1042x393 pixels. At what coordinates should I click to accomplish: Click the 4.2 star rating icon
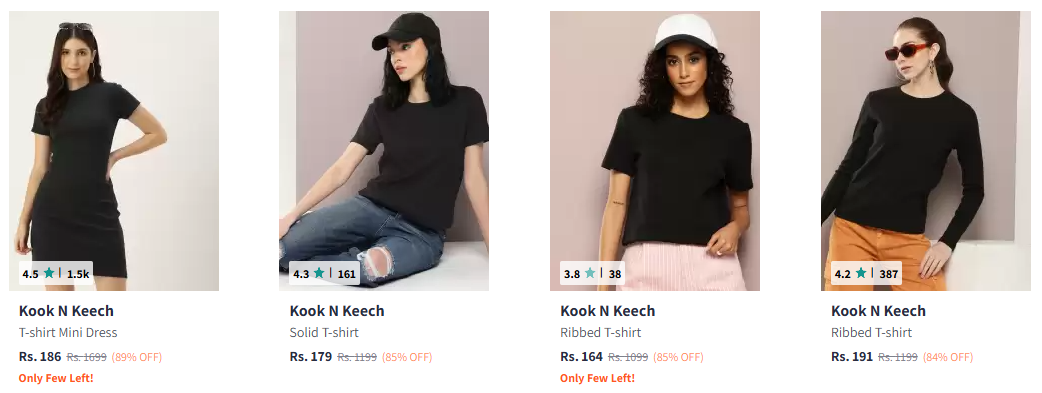pos(861,273)
